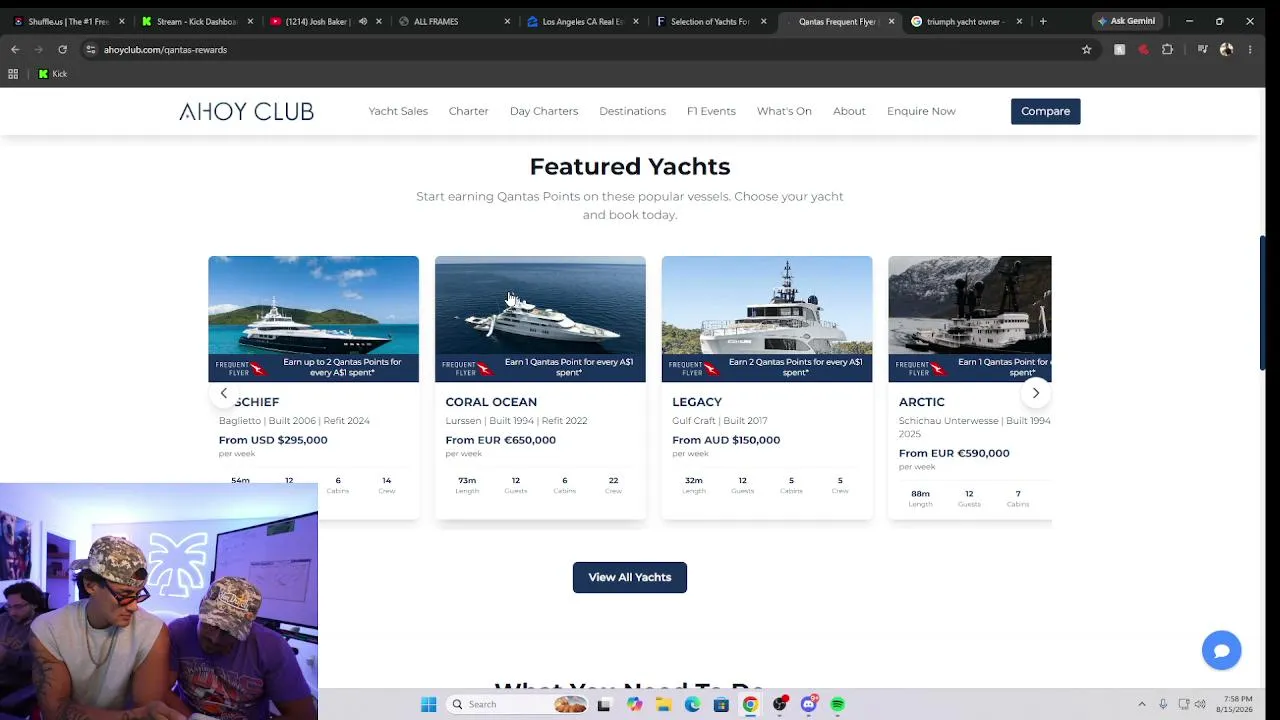Image resolution: width=1280 pixels, height=720 pixels.
Task: Open a new browser tab
Action: click(x=1043, y=21)
